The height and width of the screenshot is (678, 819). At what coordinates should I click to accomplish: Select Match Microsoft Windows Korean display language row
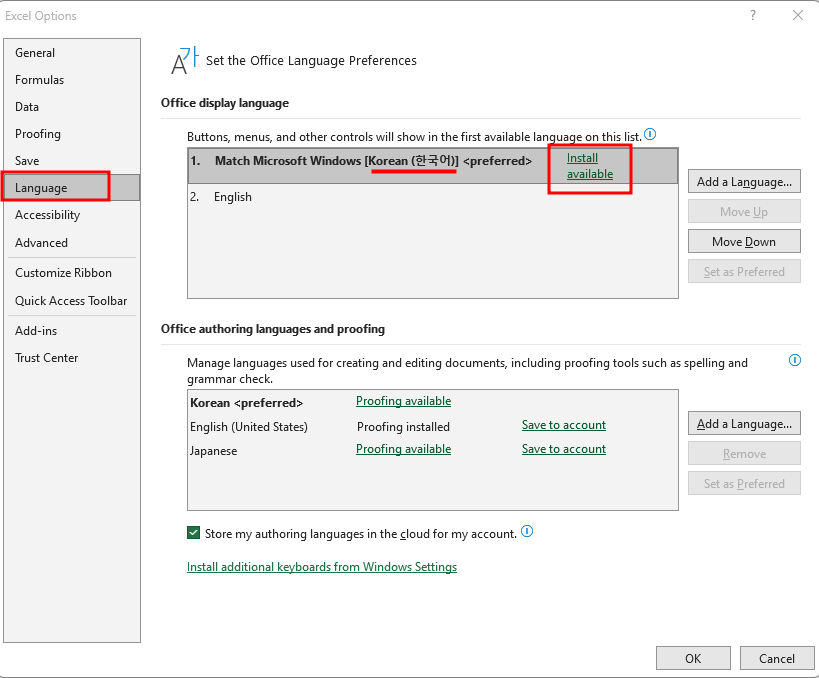[x=432, y=166]
